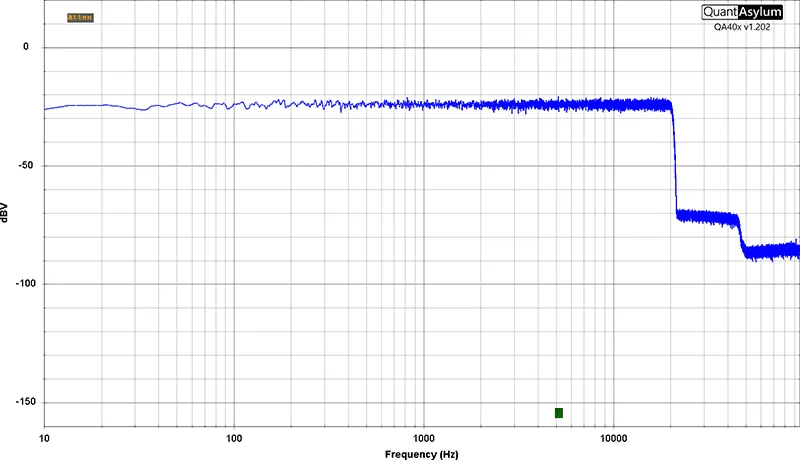Image resolution: width=800 pixels, height=460 pixels.
Task: Click the 1000 label on the frequency axis
Action: [x=424, y=439]
